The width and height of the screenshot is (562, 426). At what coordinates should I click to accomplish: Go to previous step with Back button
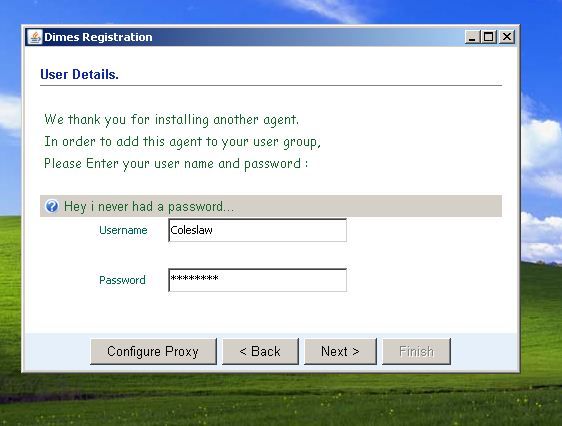point(260,351)
